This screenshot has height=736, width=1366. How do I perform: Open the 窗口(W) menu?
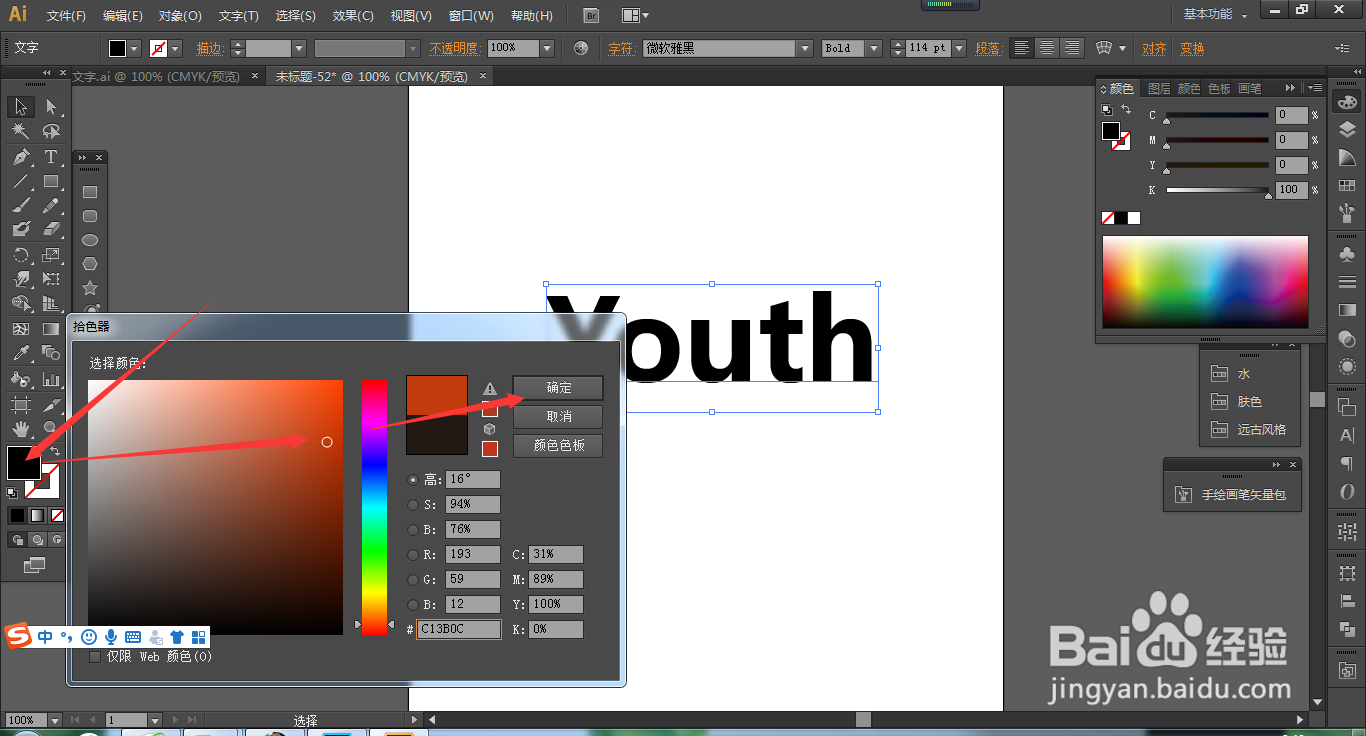pos(471,16)
